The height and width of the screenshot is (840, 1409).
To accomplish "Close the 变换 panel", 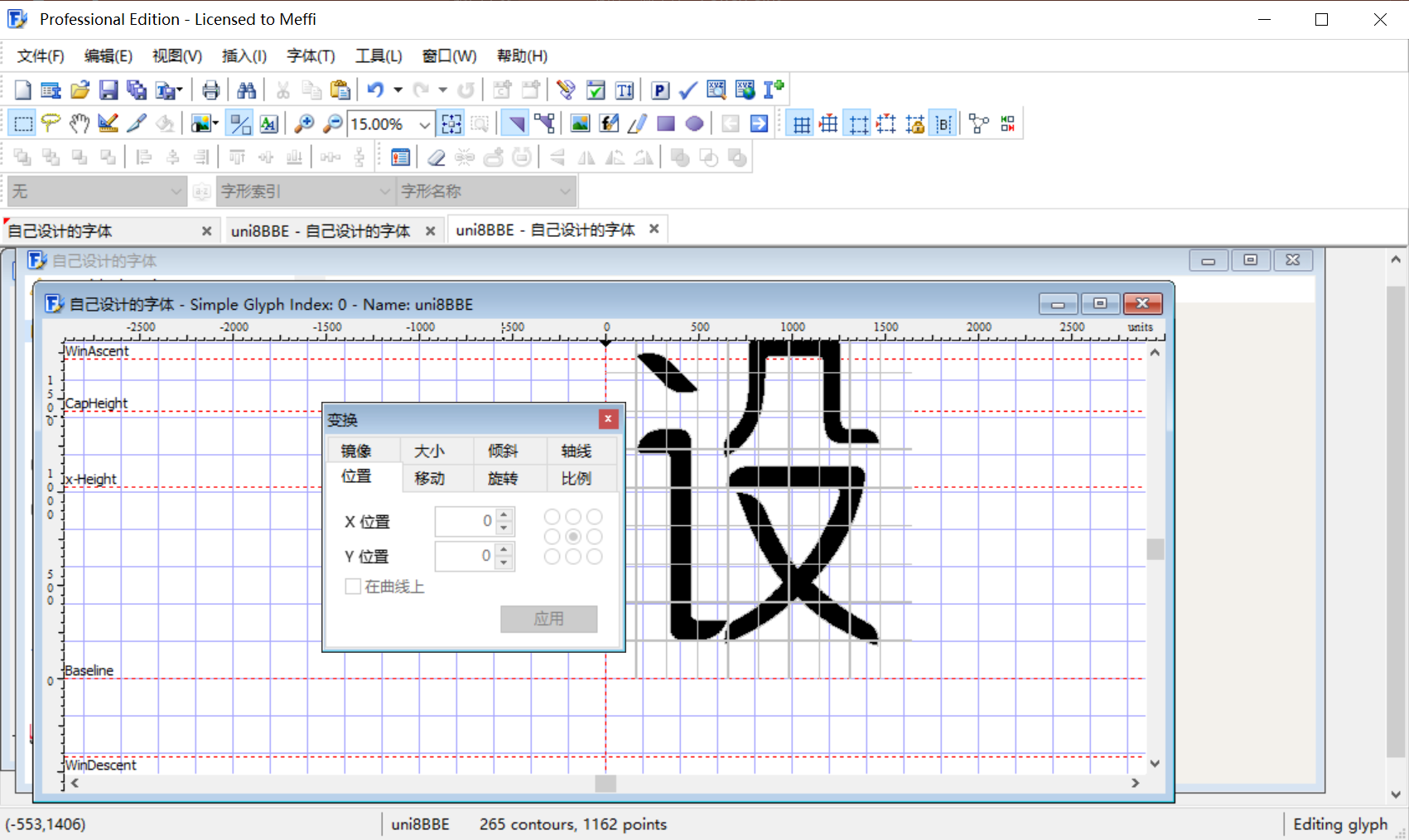I will click(x=608, y=419).
